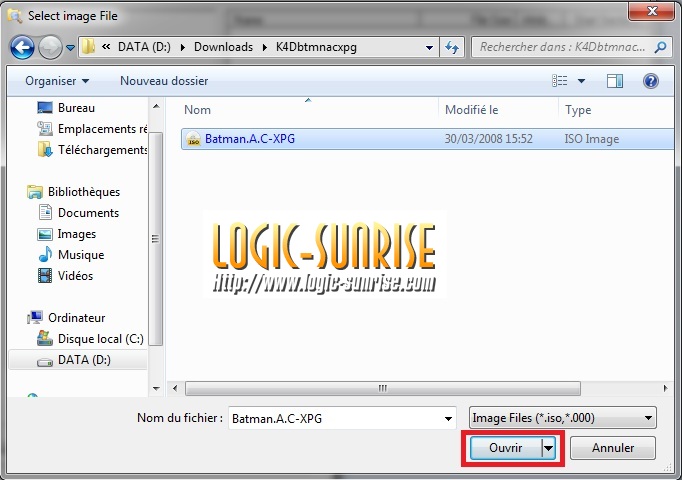Screen dimensions: 682x480
Task: Expand the Nom du fichier dropdown arrow
Action: pyautogui.click(x=448, y=419)
